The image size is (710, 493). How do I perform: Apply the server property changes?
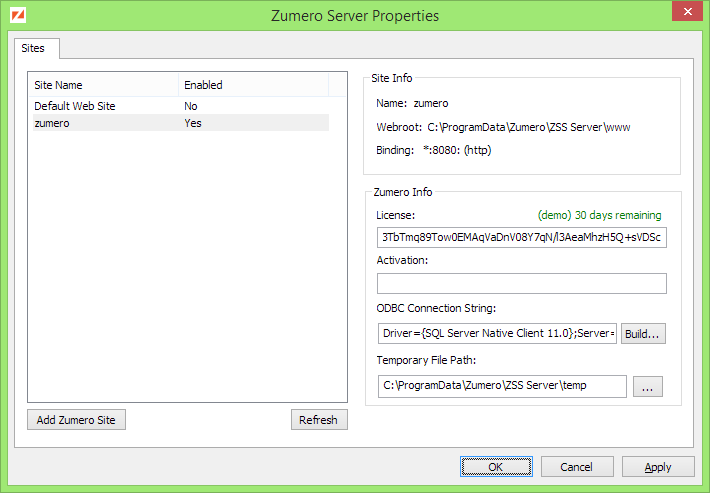click(657, 467)
